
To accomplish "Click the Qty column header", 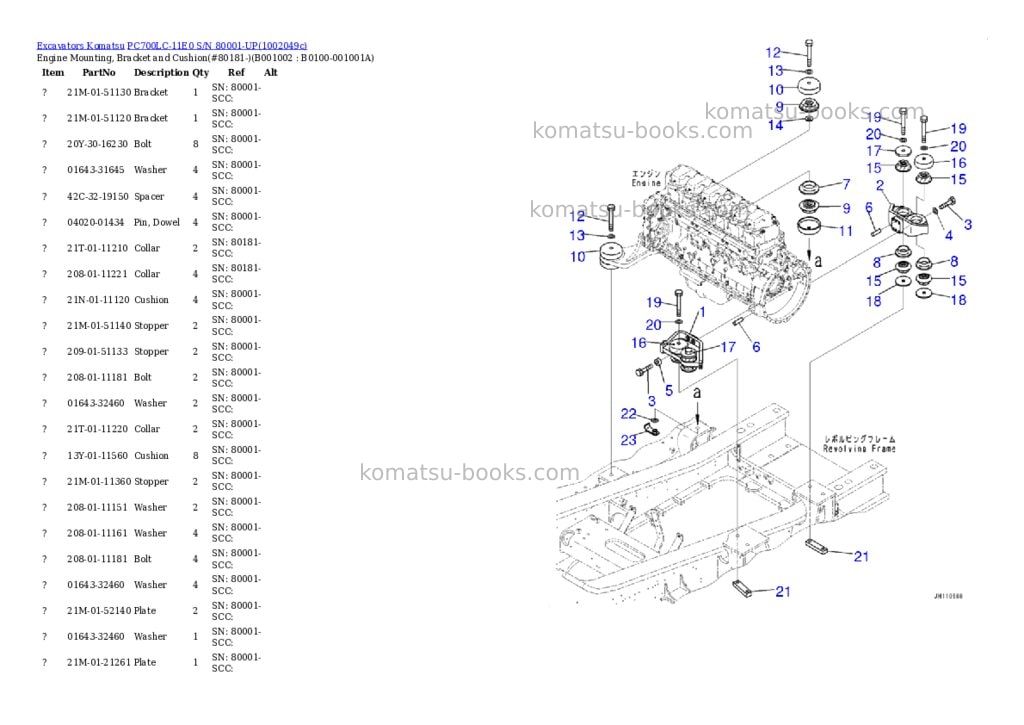I will point(200,72).
